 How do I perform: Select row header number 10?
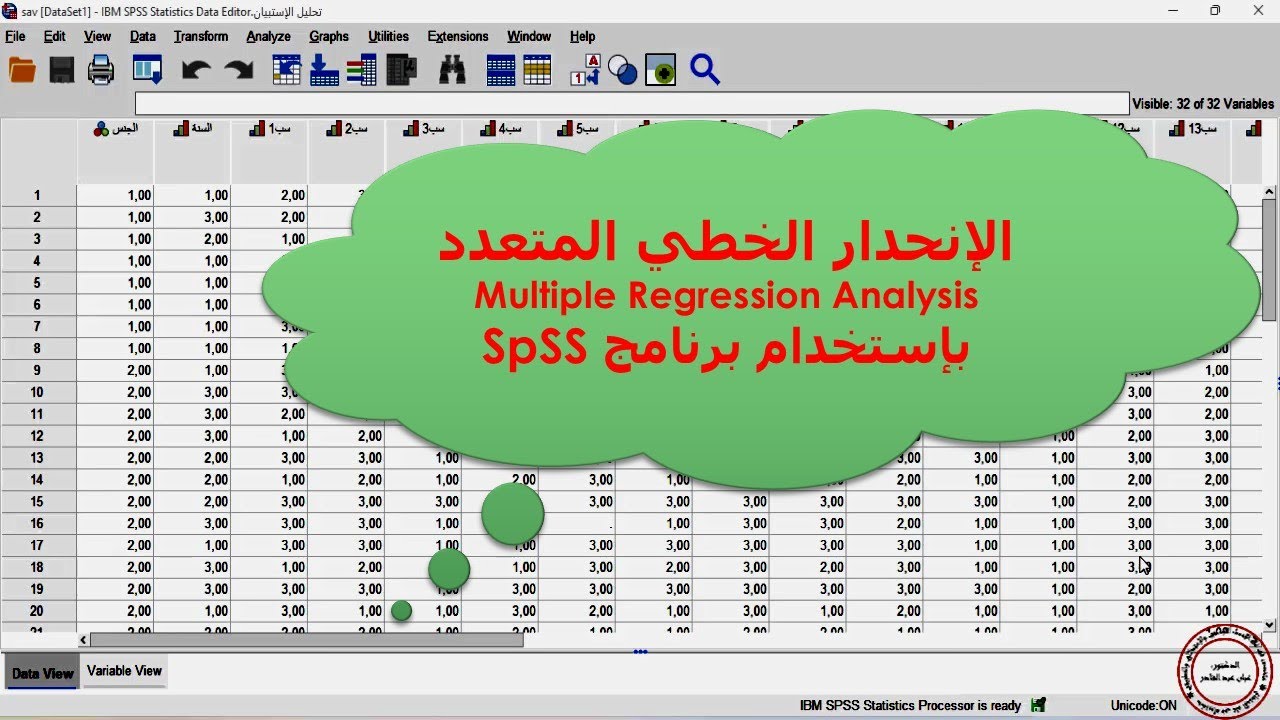38,392
